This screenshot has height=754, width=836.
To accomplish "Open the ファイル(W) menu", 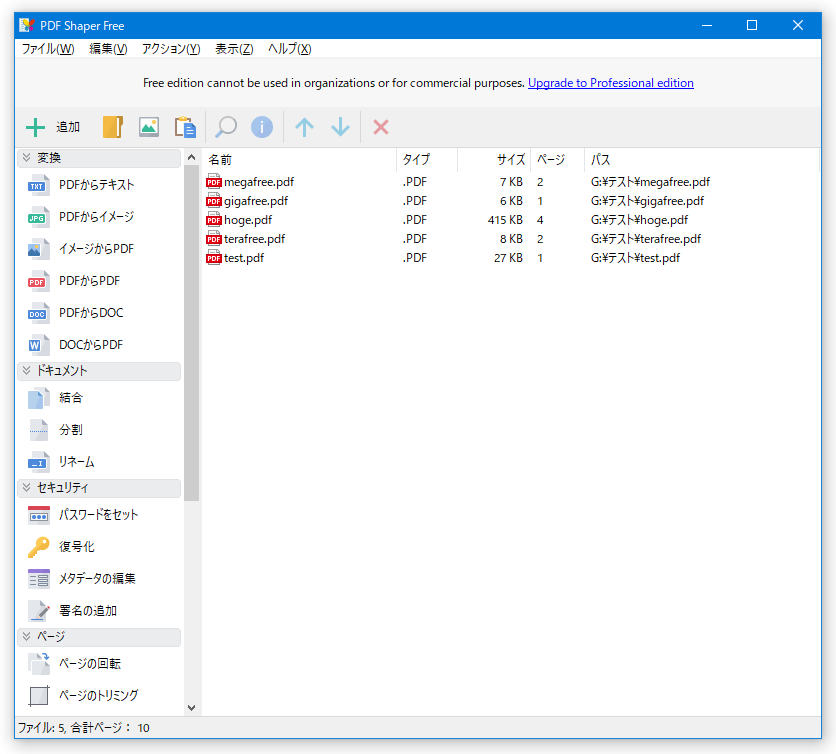I will (x=48, y=49).
